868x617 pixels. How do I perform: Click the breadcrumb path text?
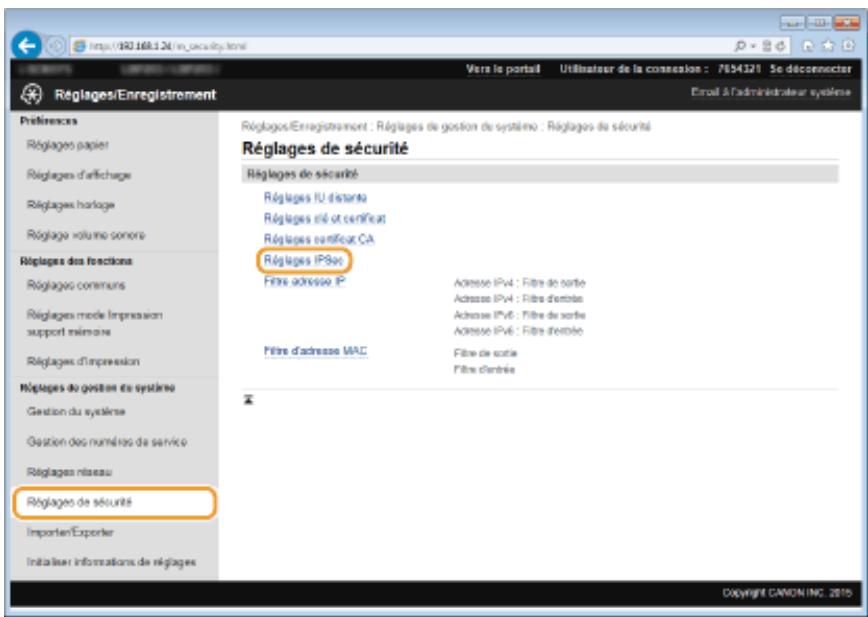(446, 127)
